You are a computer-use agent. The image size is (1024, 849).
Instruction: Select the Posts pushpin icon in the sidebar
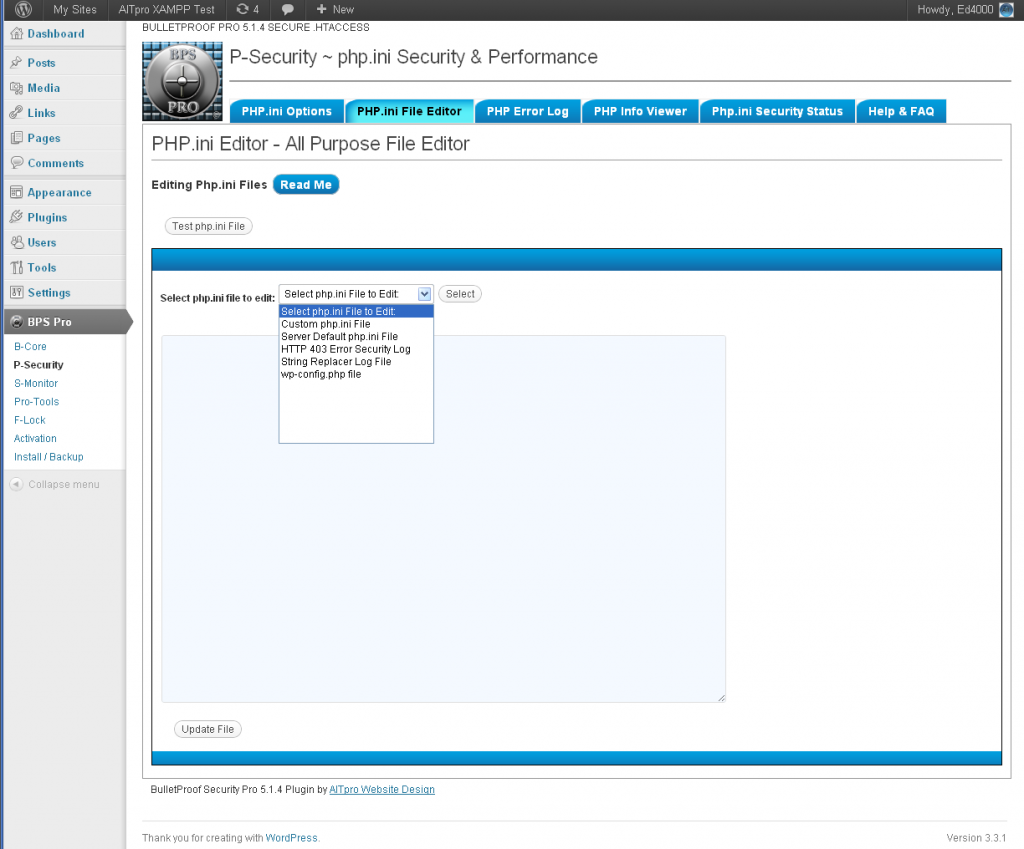click(x=15, y=62)
